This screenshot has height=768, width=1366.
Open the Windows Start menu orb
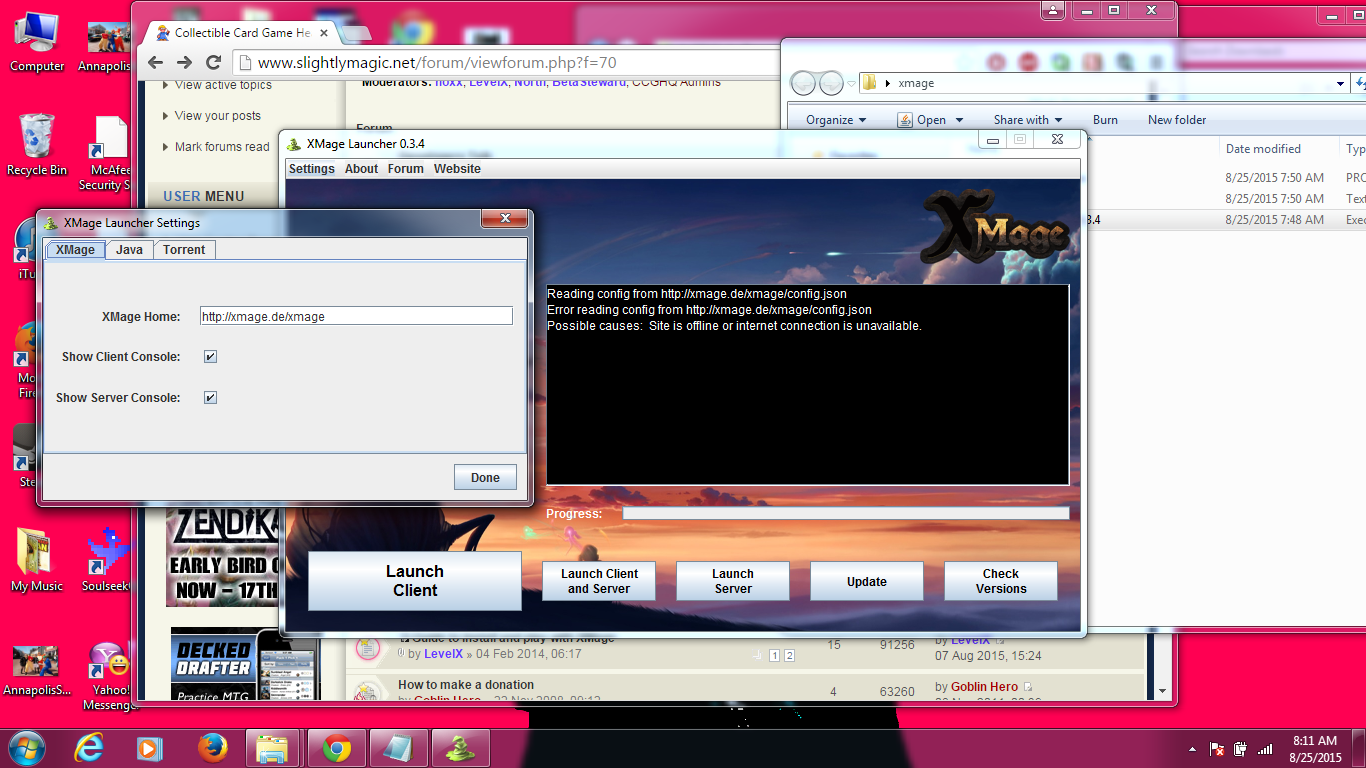[27, 747]
